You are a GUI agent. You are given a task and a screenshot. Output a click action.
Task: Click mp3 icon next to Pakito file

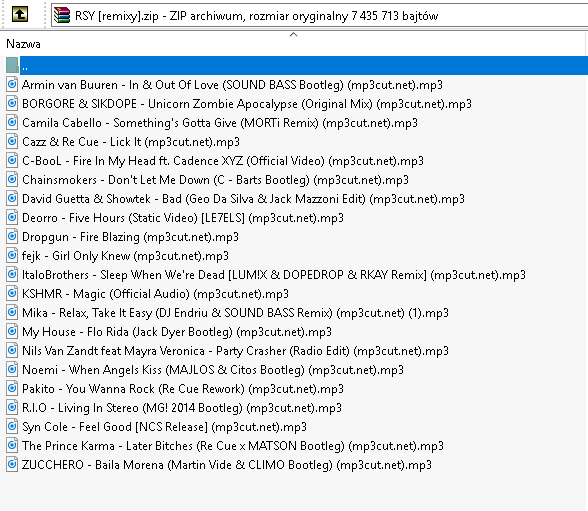pyautogui.click(x=12, y=388)
